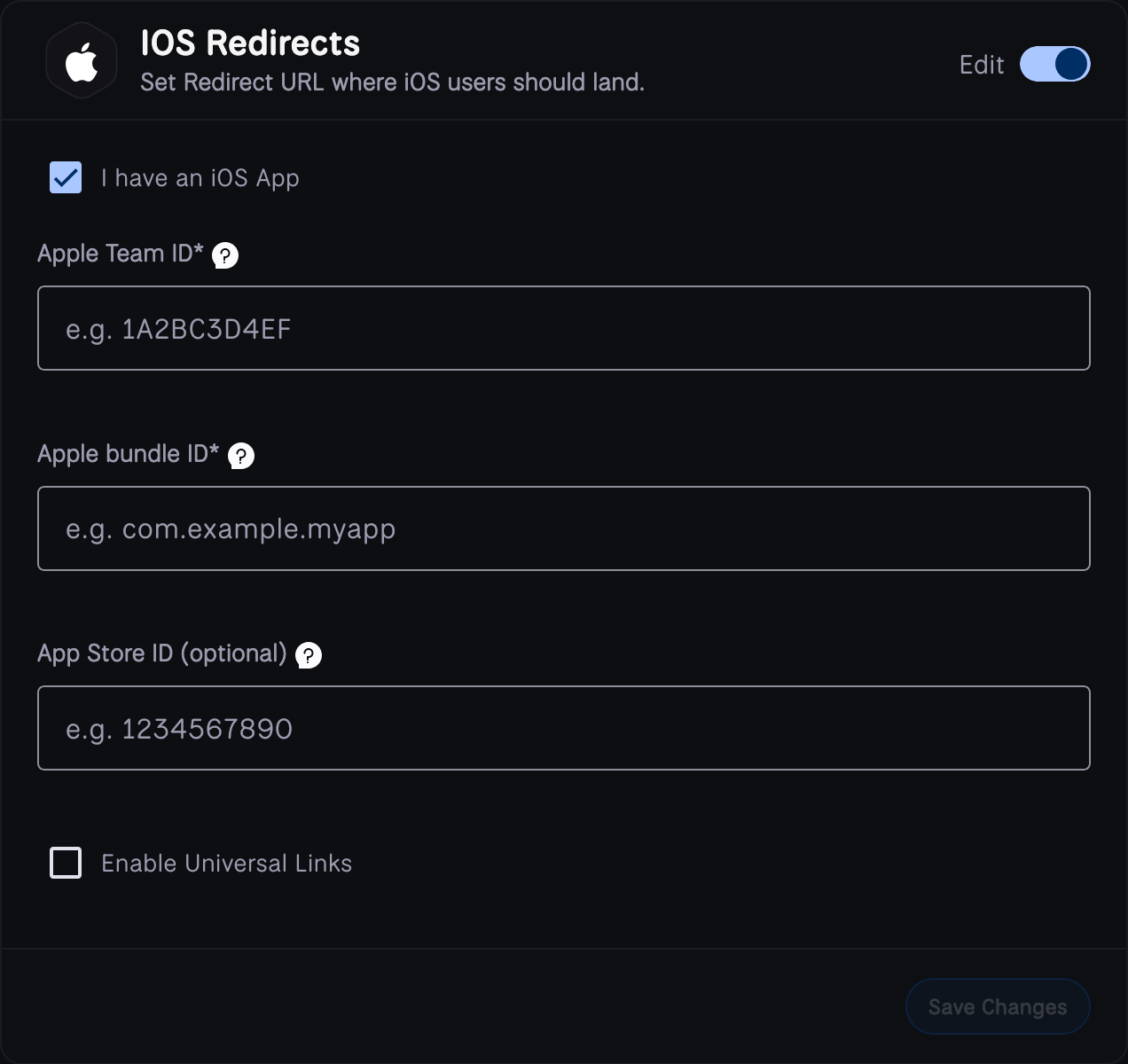Image resolution: width=1128 pixels, height=1064 pixels.
Task: Disable the Edit toggle switch
Action: click(x=1055, y=64)
